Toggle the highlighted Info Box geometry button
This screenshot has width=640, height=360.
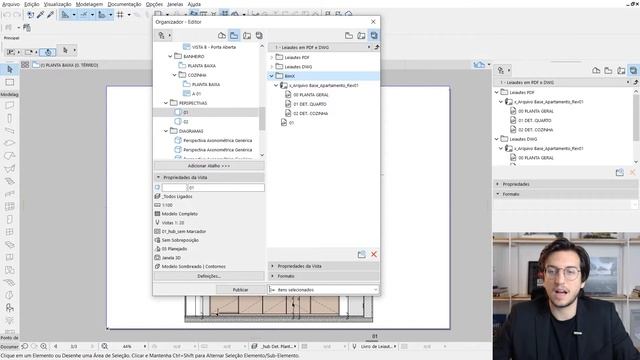click(48, 52)
